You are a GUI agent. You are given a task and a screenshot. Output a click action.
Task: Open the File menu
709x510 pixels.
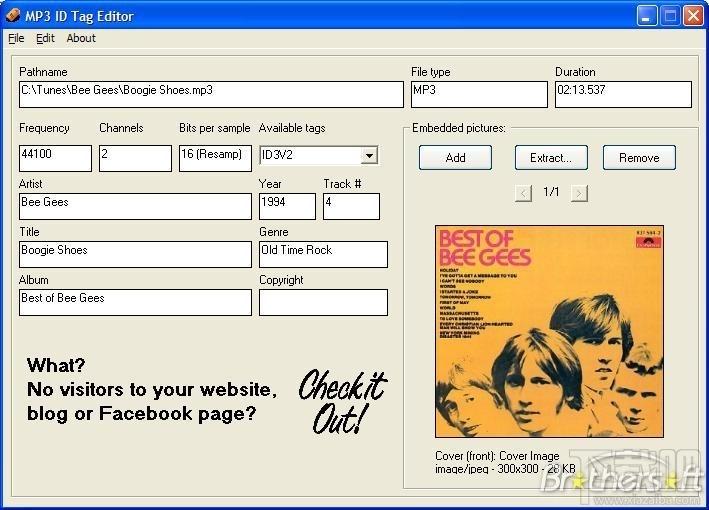tap(16, 38)
